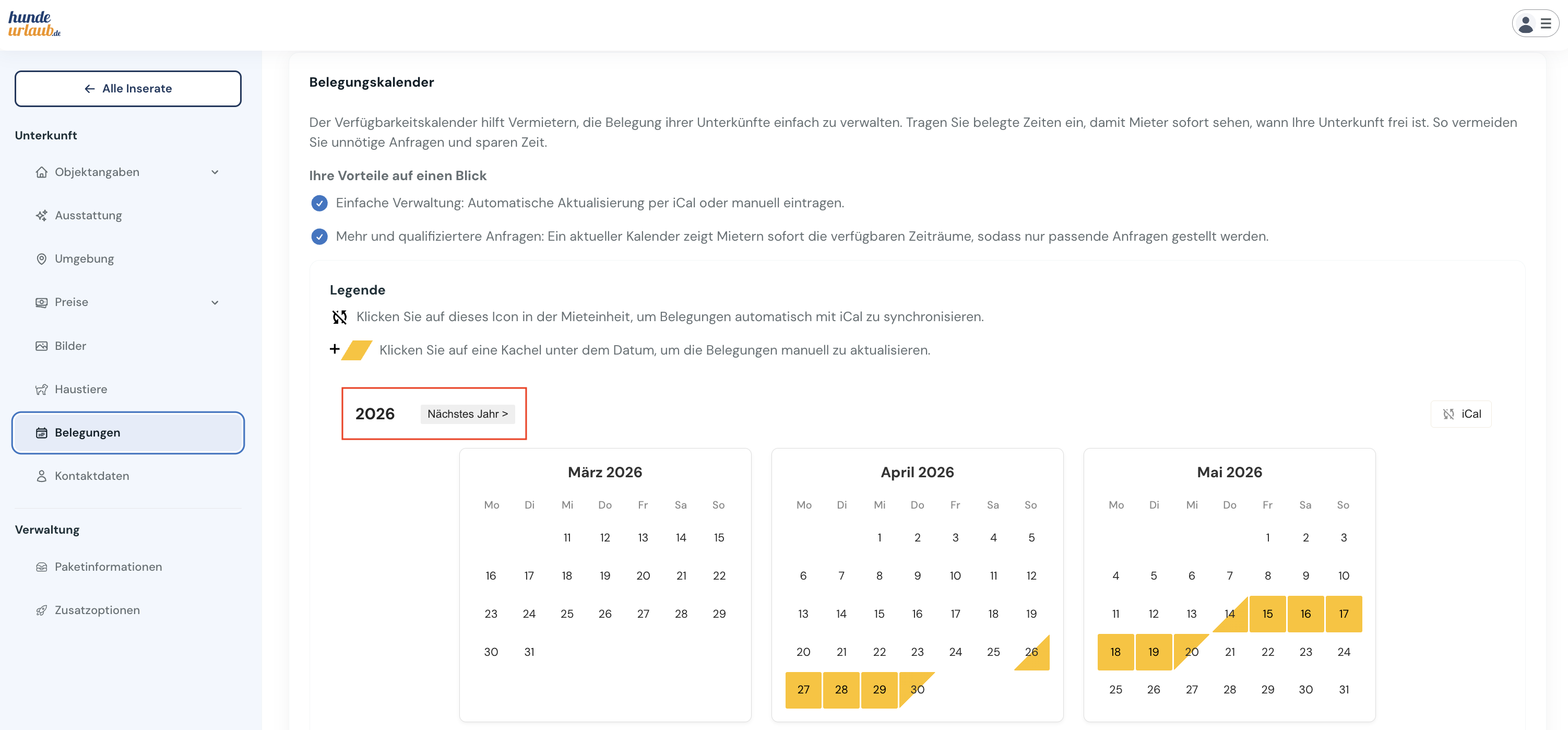
Task: Open the Paketinformationen menu item
Action: (x=108, y=567)
